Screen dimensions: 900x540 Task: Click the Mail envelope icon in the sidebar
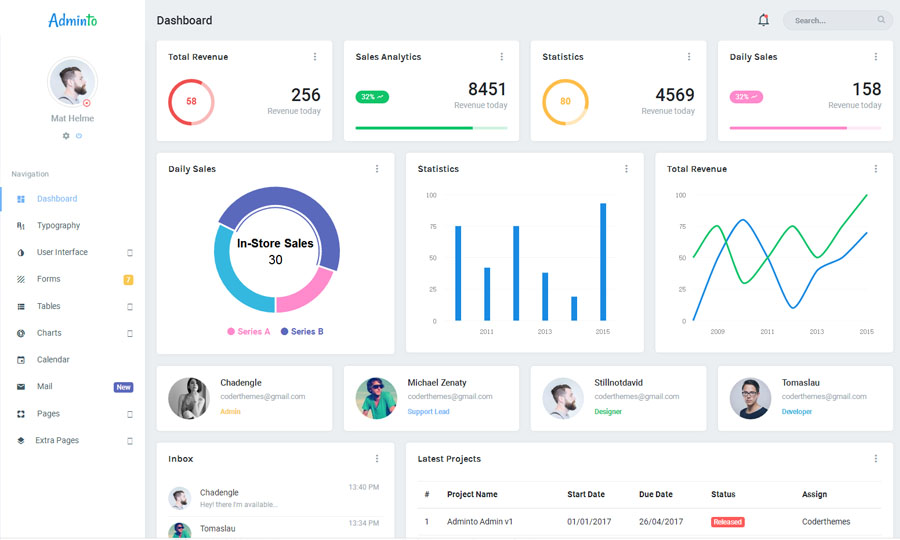click(21, 387)
